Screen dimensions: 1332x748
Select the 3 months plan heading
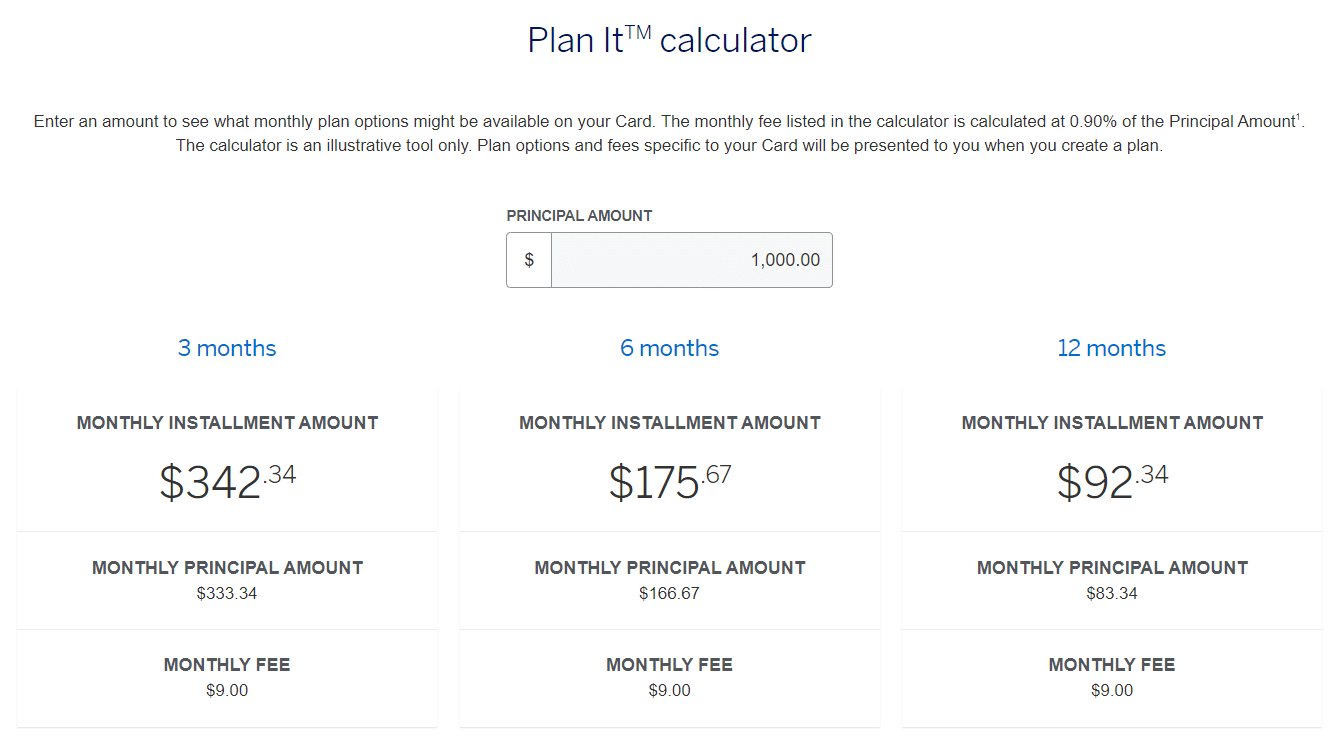[227, 348]
